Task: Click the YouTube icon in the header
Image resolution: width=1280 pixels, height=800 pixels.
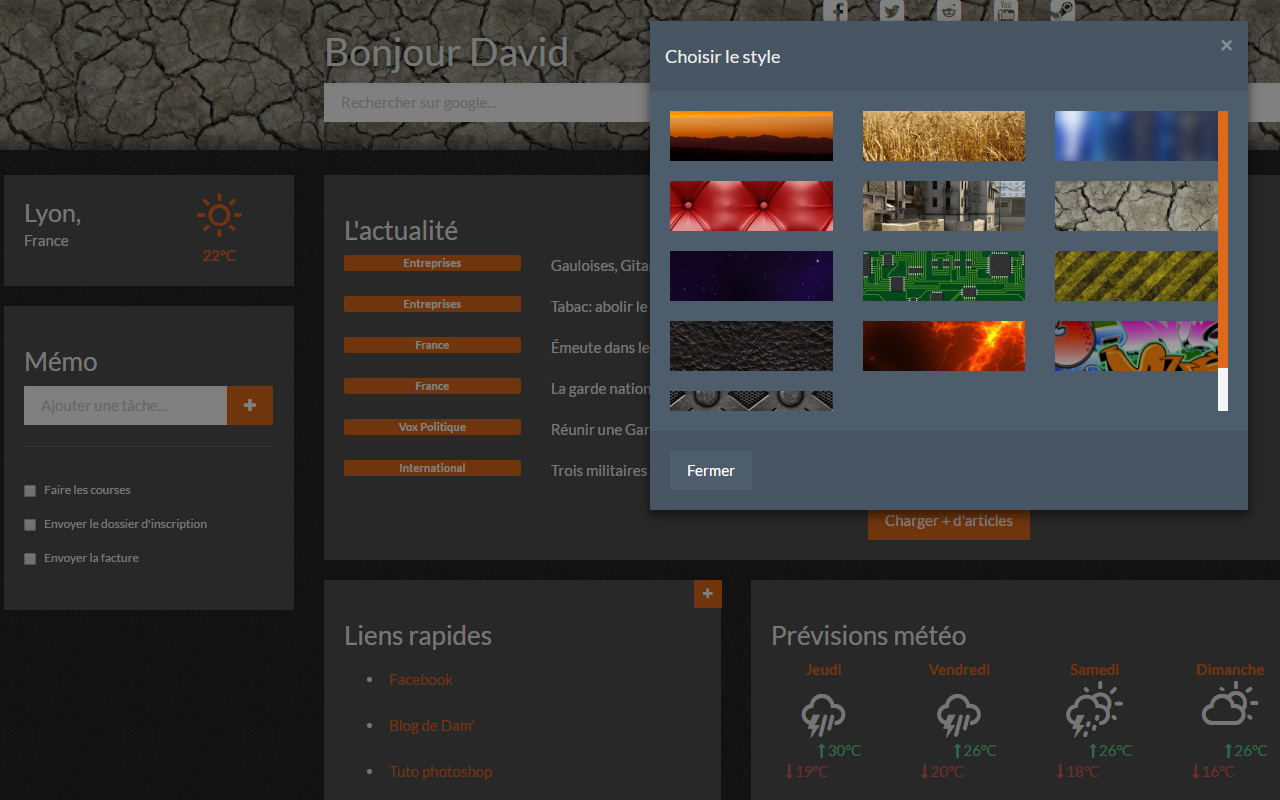Action: click(1006, 10)
